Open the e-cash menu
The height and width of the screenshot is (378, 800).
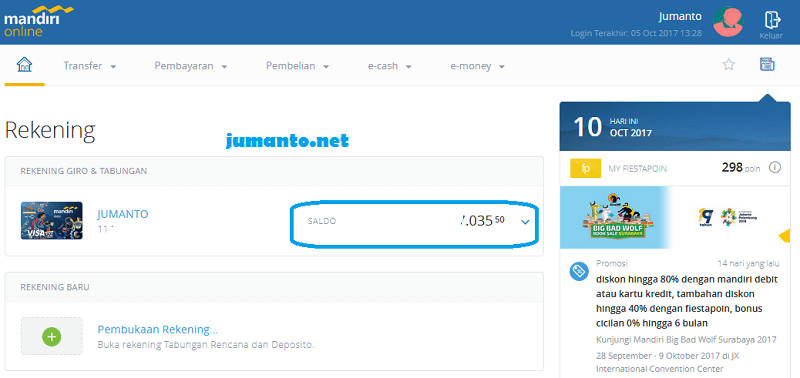point(390,66)
